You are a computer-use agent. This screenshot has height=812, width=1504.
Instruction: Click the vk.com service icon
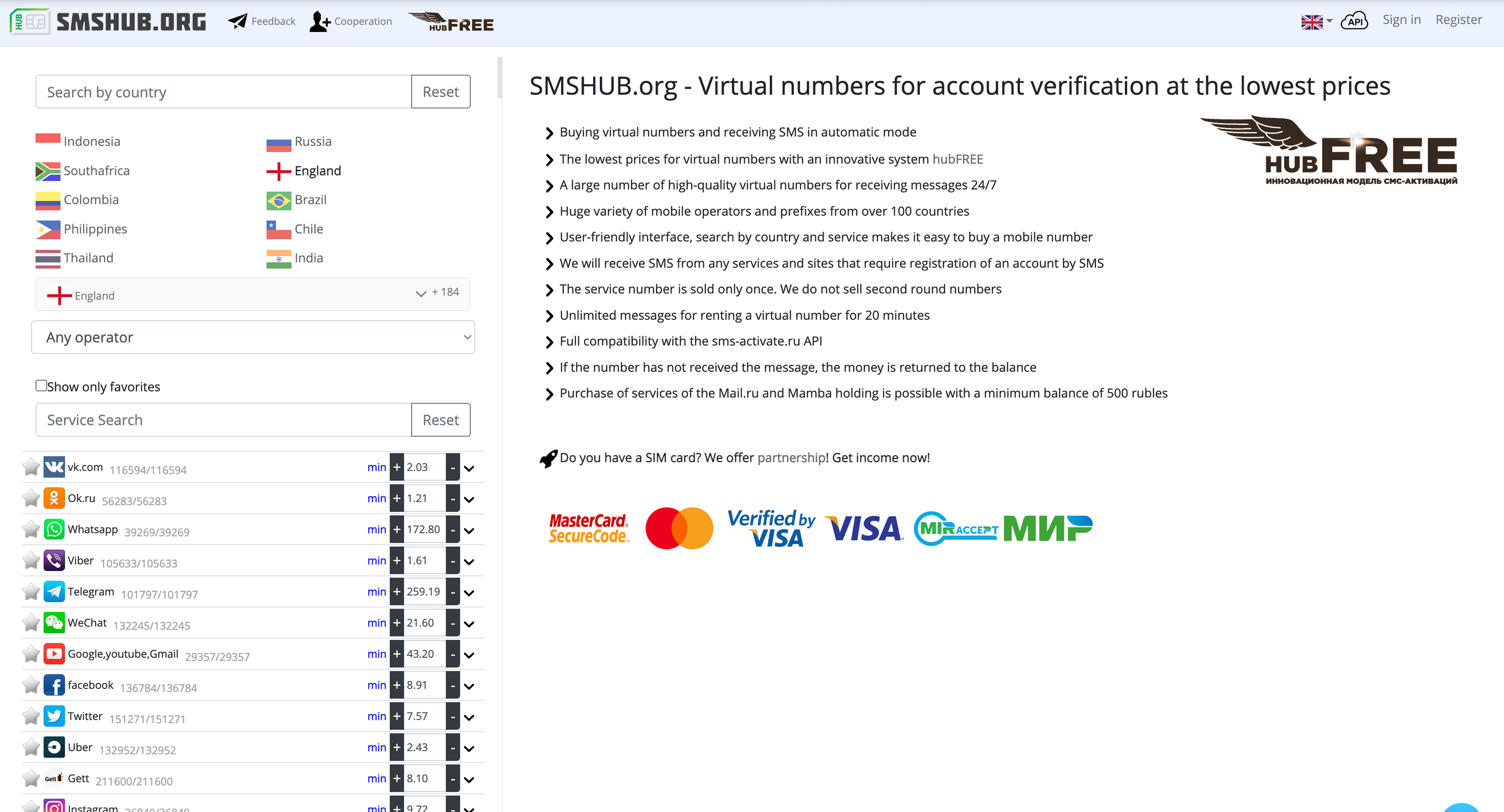click(54, 467)
